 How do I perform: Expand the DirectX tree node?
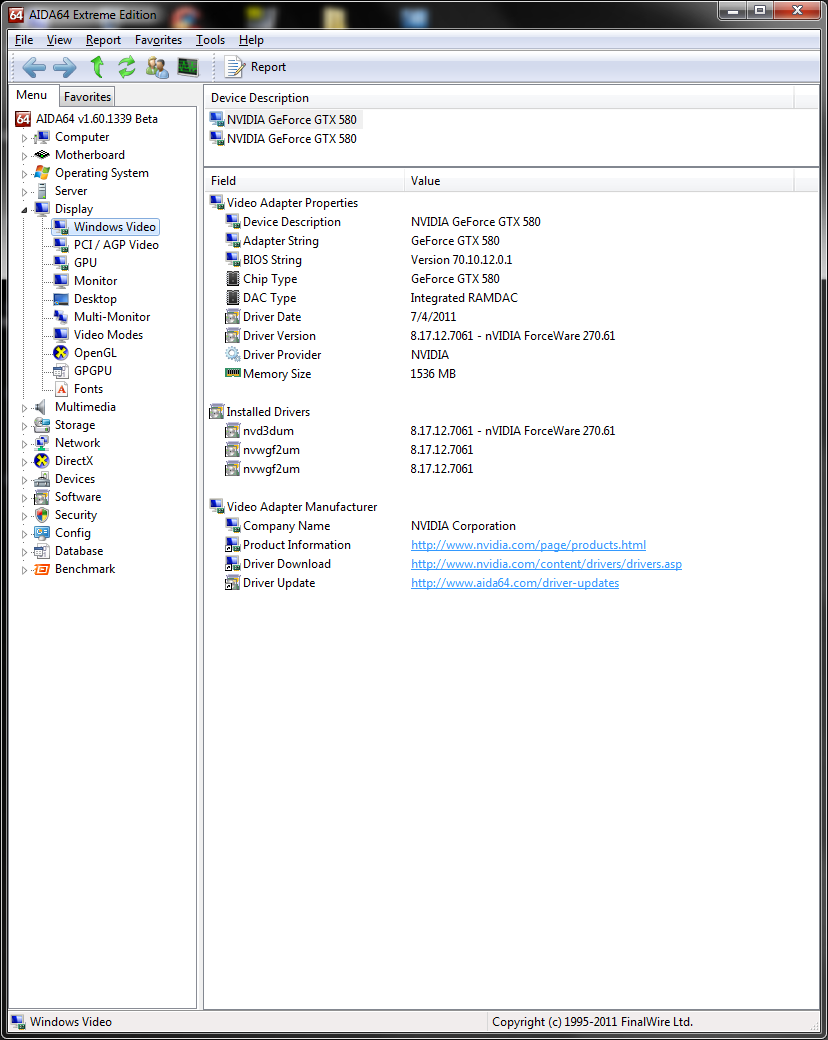pos(25,462)
